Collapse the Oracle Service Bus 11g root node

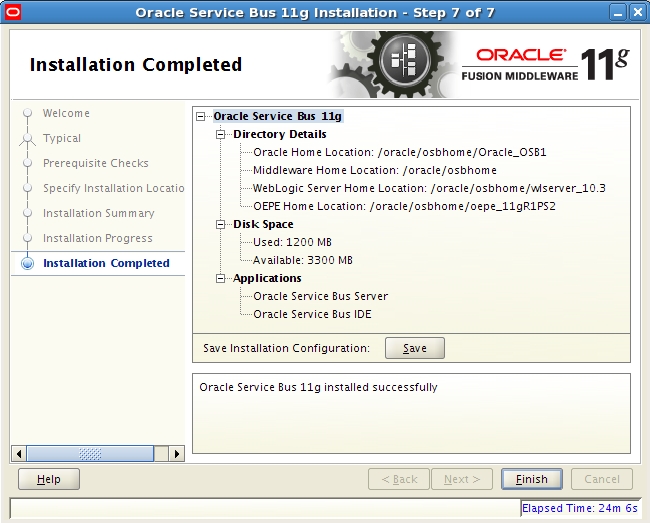[201, 116]
